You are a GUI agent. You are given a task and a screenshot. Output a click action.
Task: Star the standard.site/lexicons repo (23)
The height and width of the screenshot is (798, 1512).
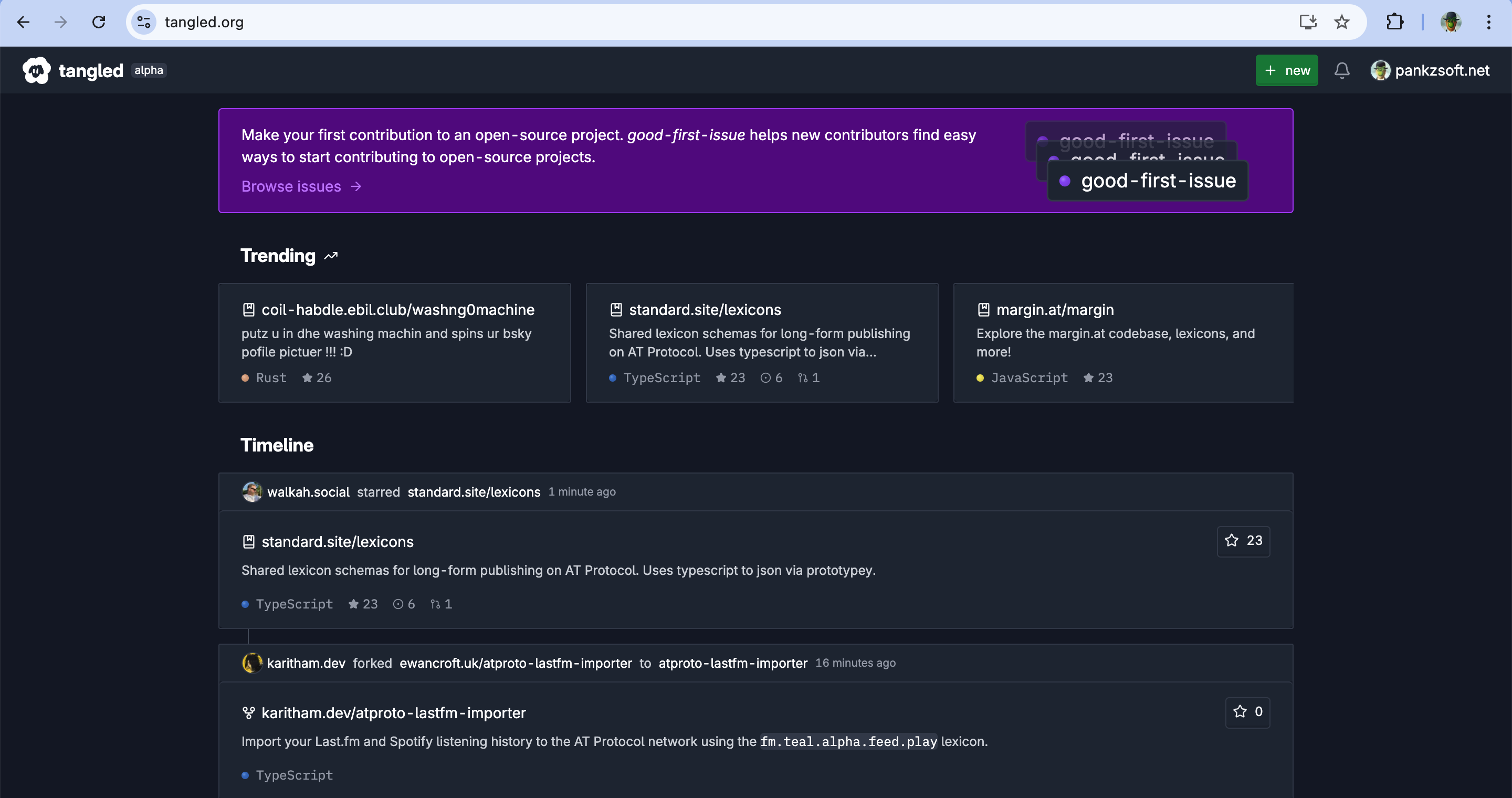click(1243, 541)
